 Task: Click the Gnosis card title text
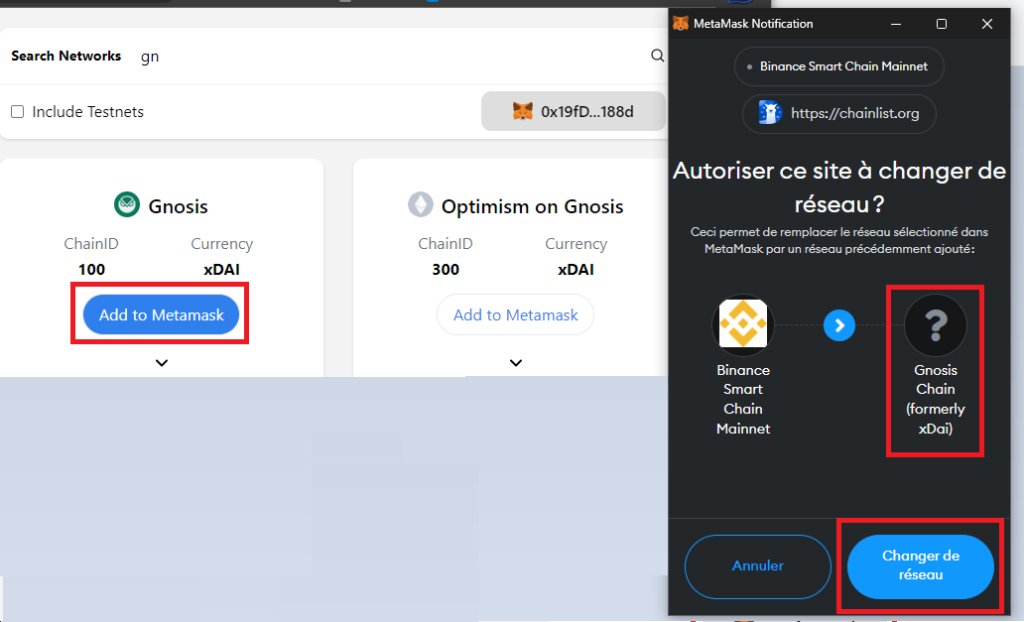[x=178, y=206]
